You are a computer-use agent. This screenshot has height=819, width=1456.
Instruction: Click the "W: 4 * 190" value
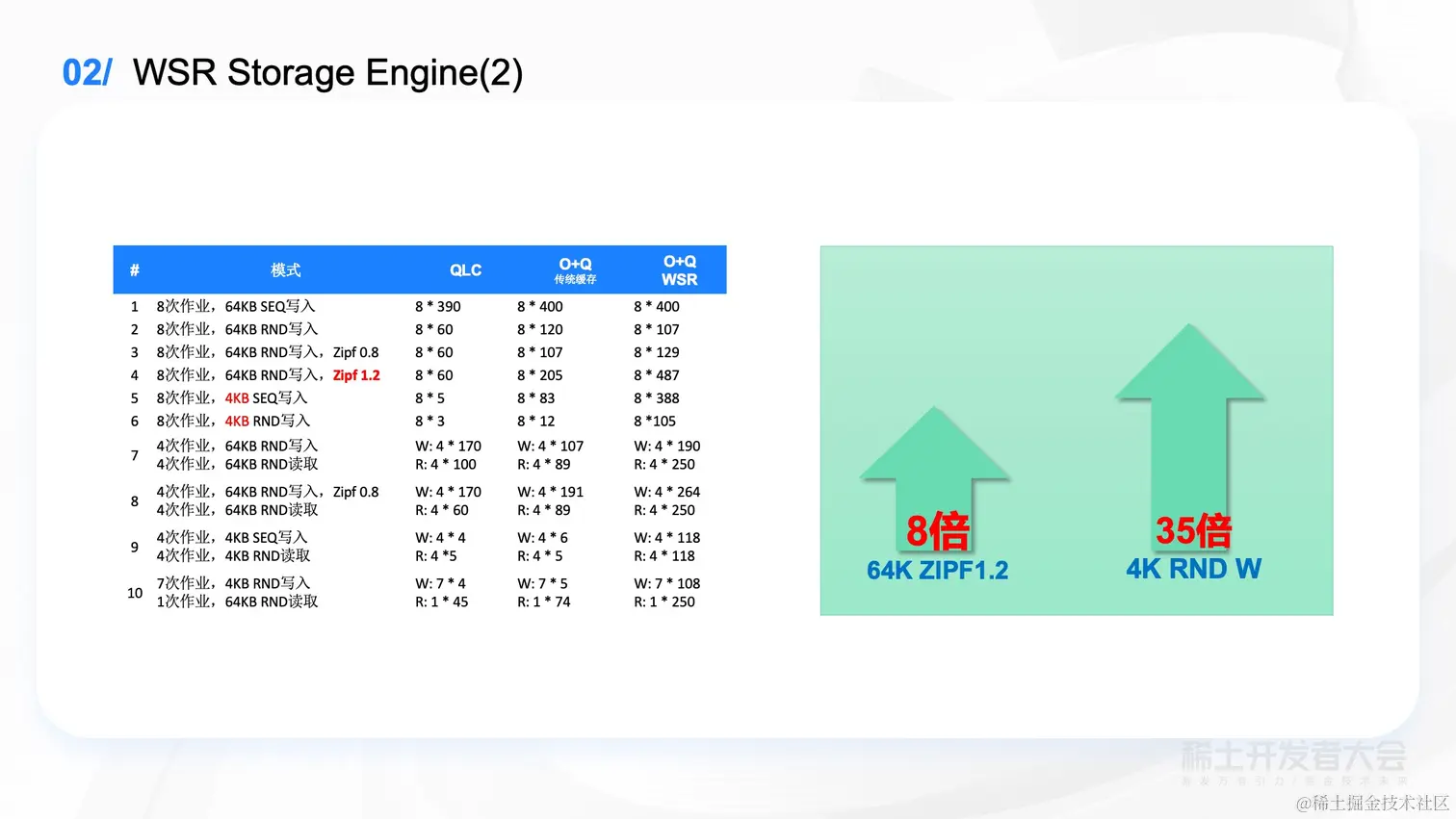pos(667,446)
